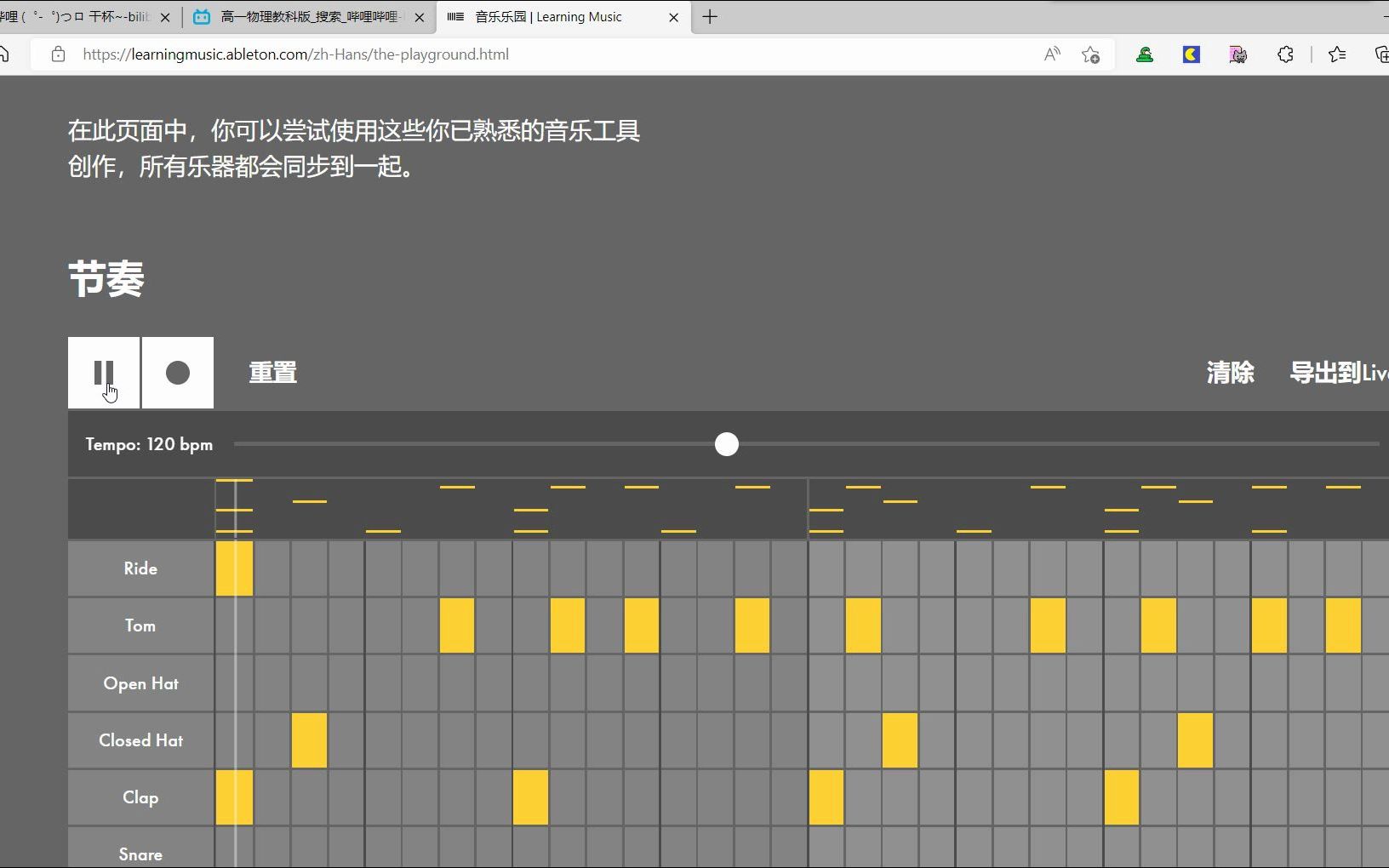Viewport: 1389px width, 868px height.
Task: Open a new browser tab
Action: pos(712,16)
